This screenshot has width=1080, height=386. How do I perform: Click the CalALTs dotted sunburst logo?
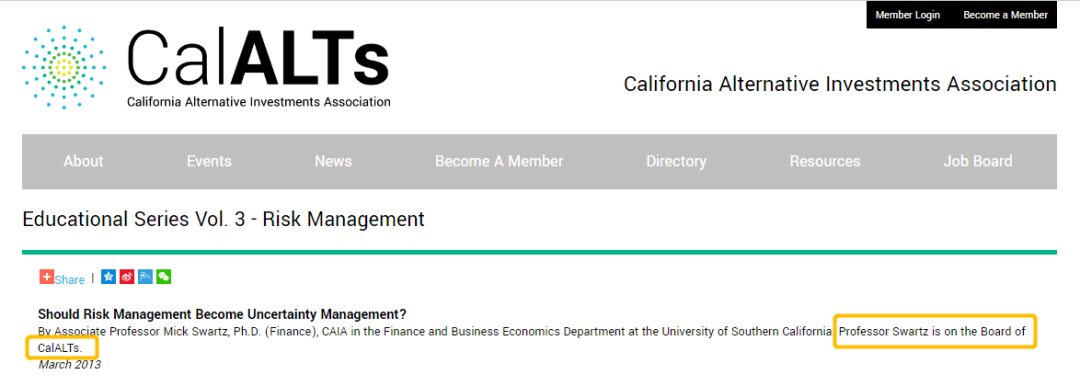click(64, 67)
